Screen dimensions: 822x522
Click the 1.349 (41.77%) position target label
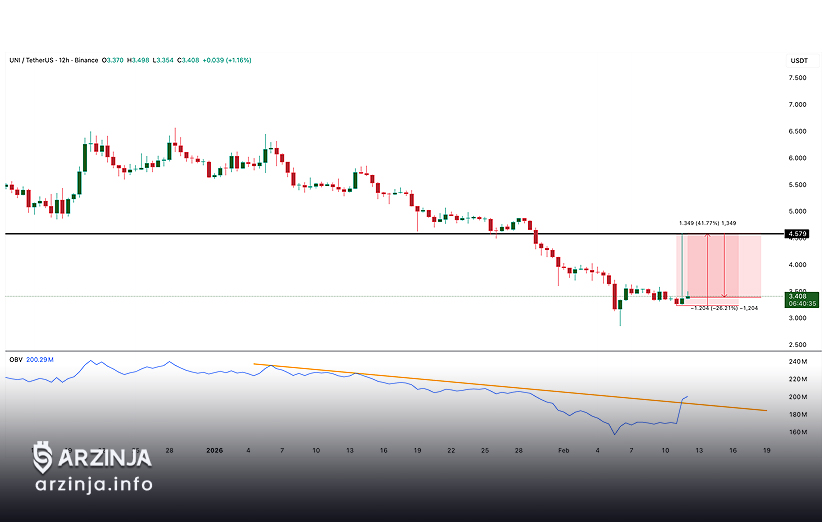click(x=707, y=223)
